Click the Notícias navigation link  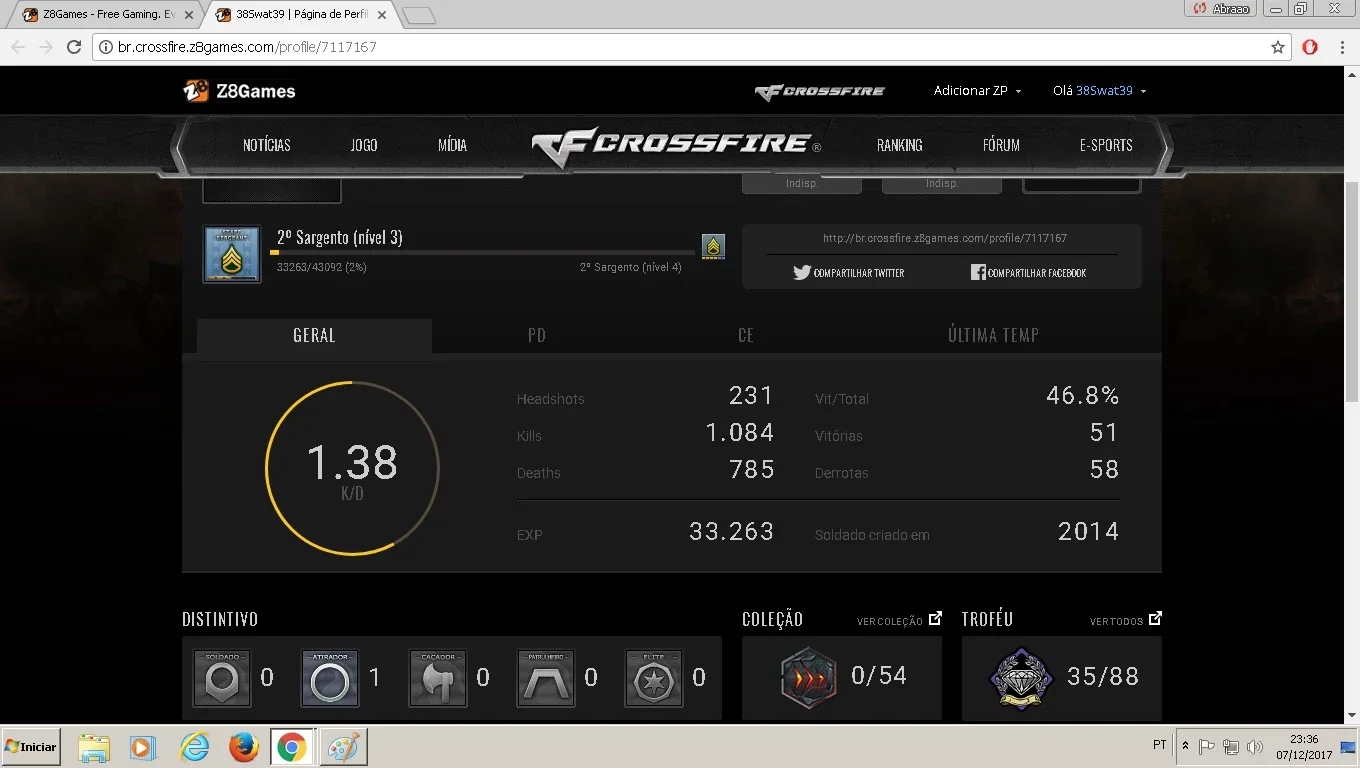[267, 145]
